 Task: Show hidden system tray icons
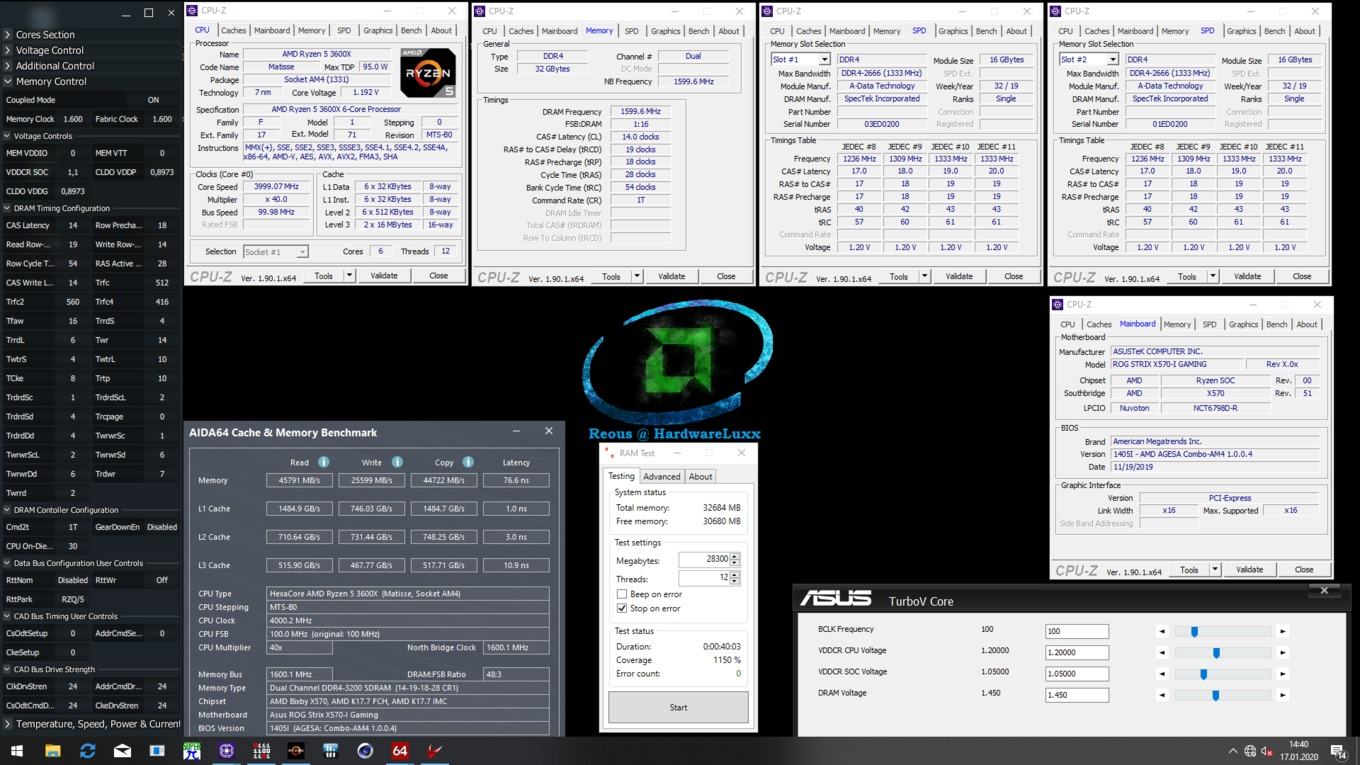[1232, 751]
